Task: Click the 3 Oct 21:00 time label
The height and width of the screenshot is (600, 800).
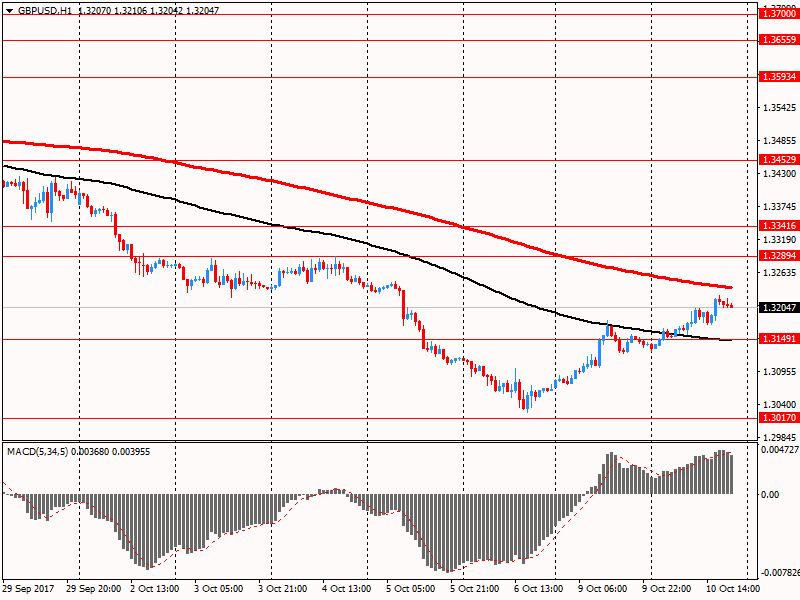Action: coord(283,589)
